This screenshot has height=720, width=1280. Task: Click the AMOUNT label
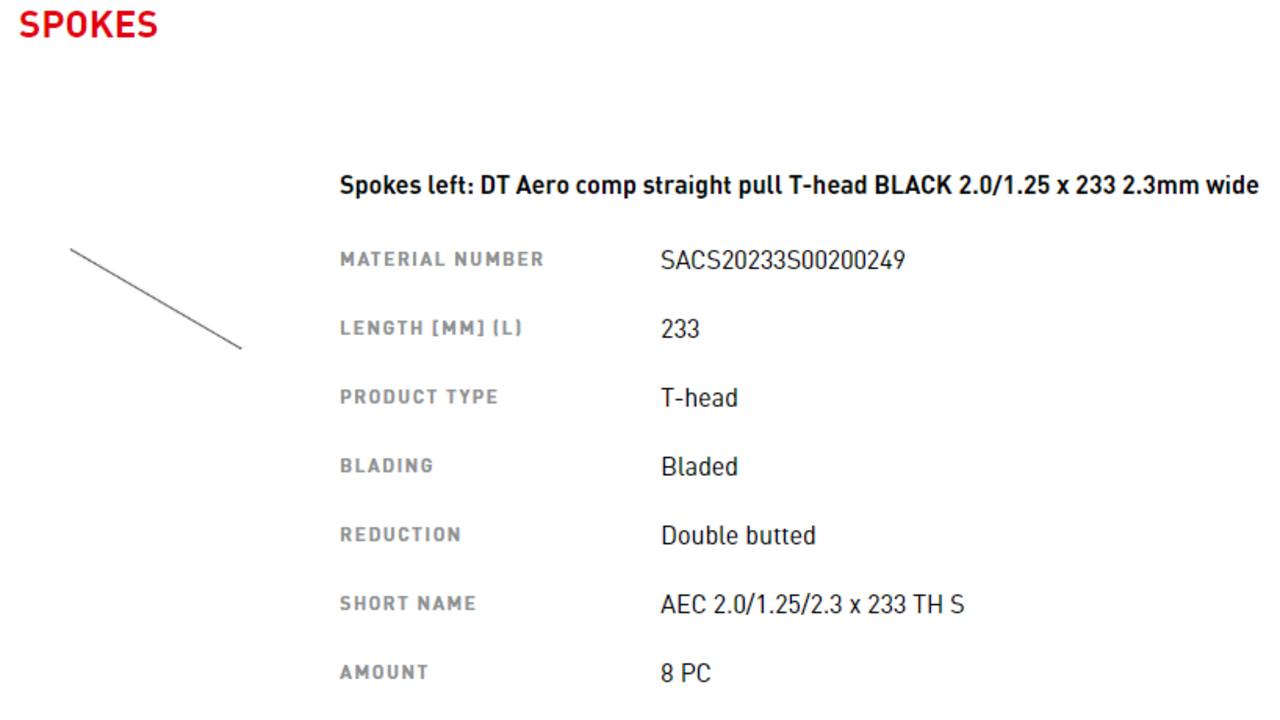pos(384,673)
